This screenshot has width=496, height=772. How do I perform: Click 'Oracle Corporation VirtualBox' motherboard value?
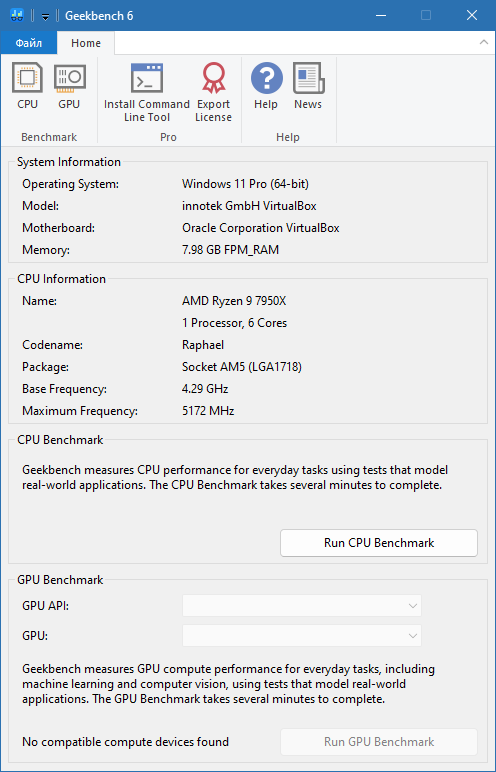(261, 228)
